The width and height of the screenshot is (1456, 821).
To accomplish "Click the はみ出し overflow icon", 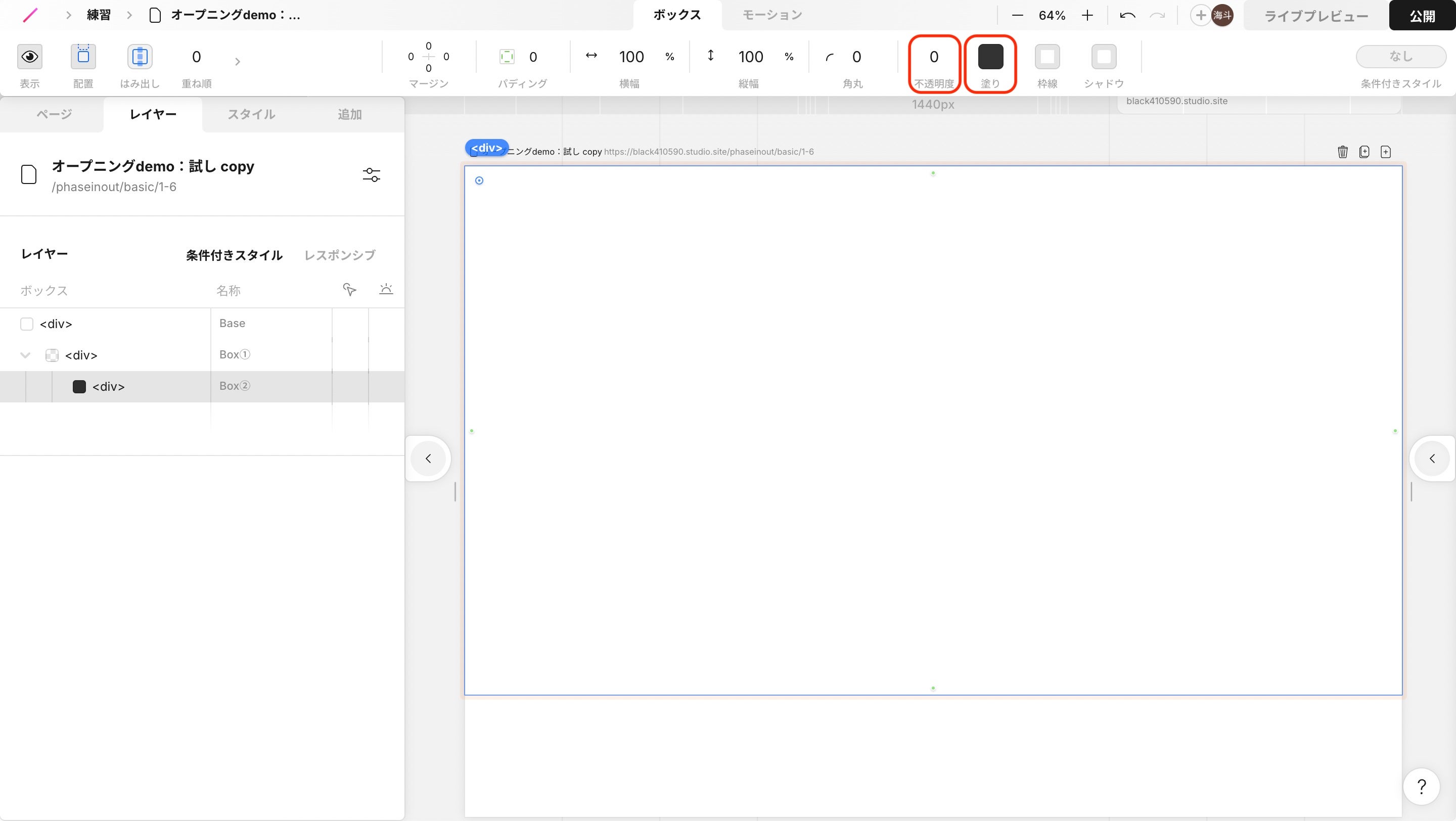I will (140, 57).
